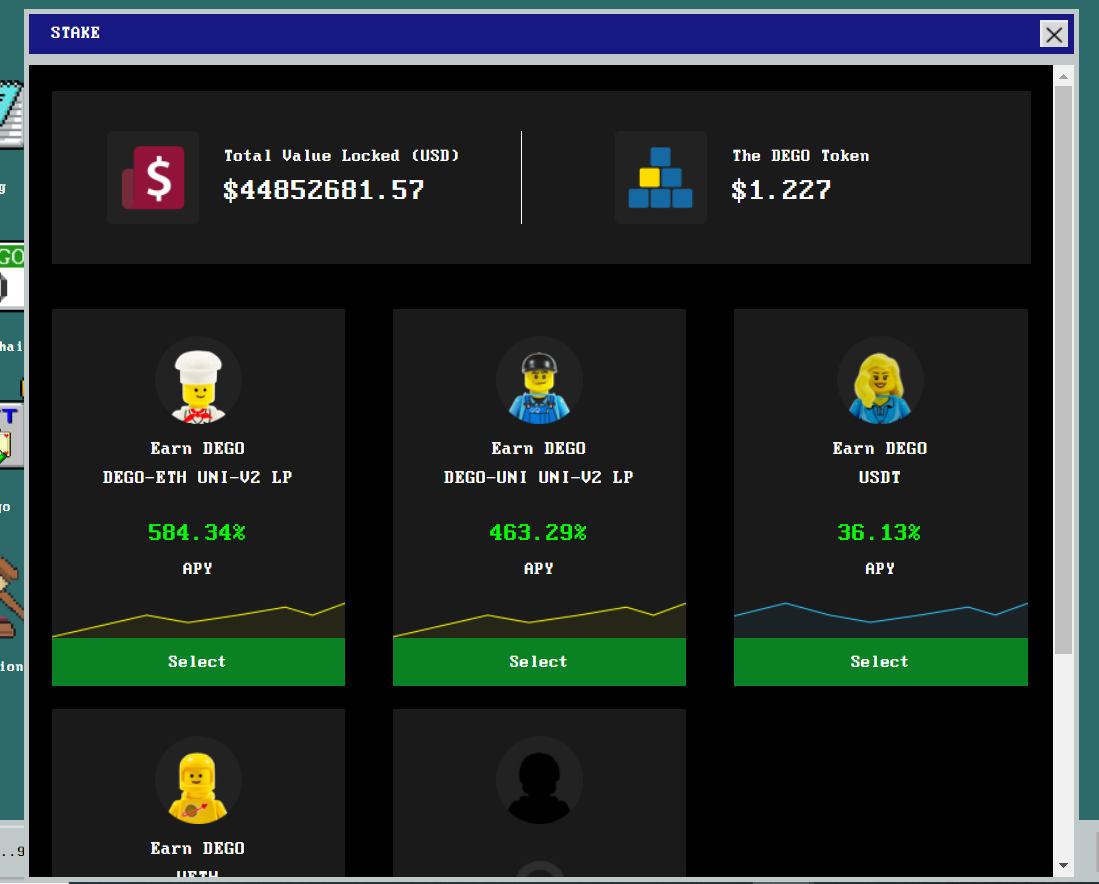Click the worker avatar on DEGO-UNI card
Screen dimensions: 1099x884
coord(539,381)
